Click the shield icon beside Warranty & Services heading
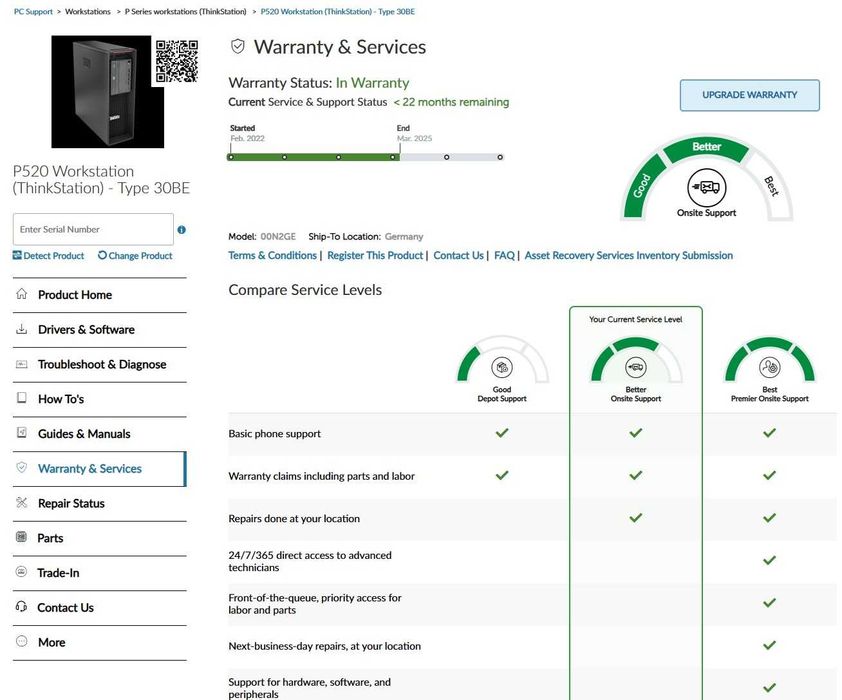This screenshot has height=700, width=842. (x=237, y=47)
